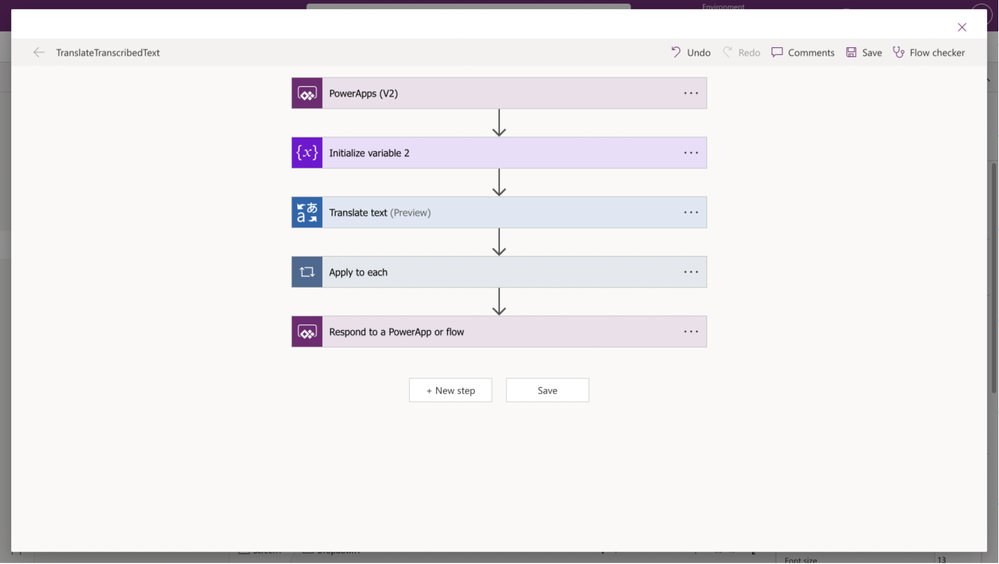Click the TranslateTranscribedText flow title
The height and width of the screenshot is (564, 999).
click(x=108, y=52)
